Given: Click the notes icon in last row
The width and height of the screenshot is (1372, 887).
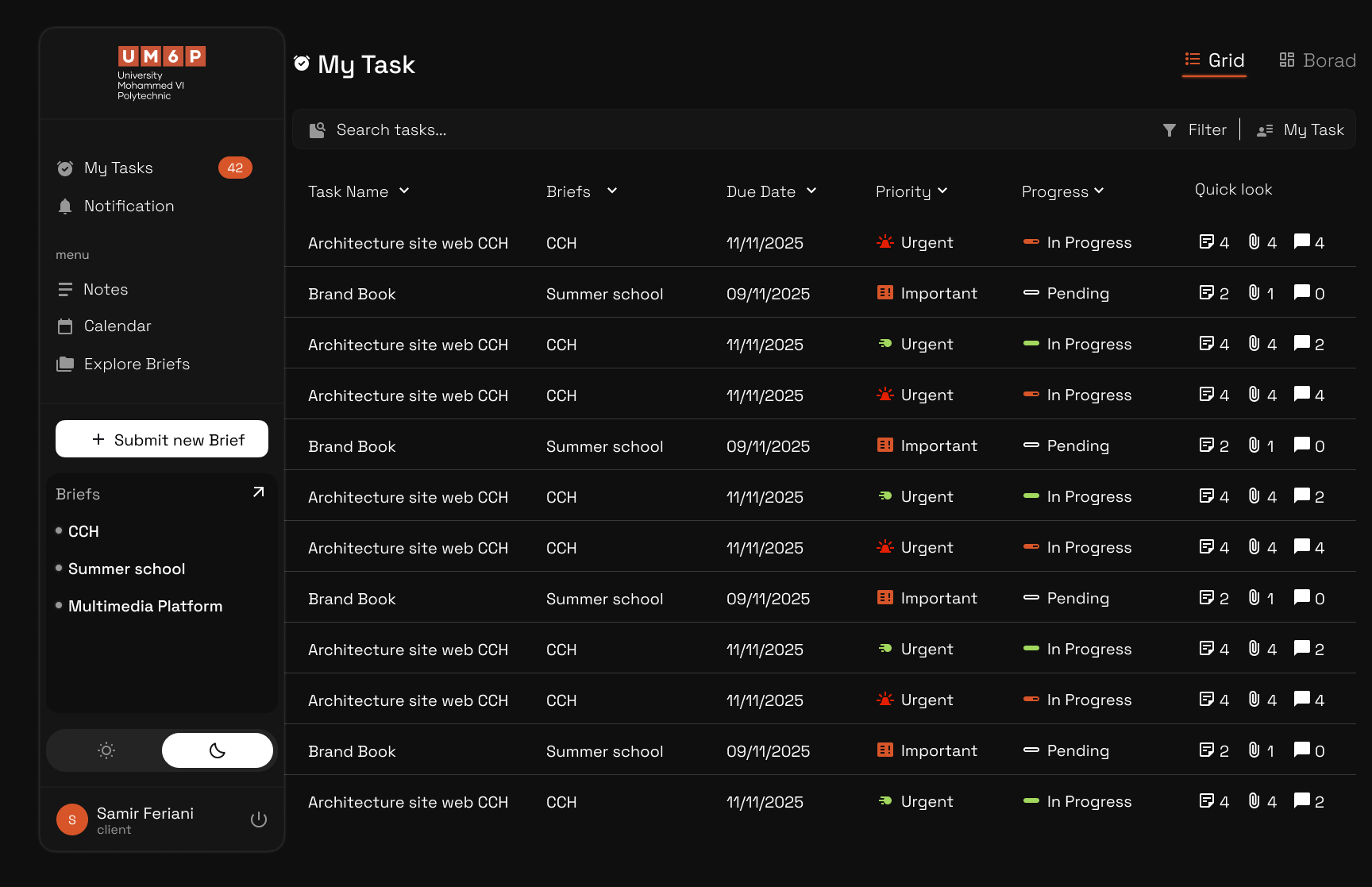Looking at the screenshot, I should (1206, 800).
